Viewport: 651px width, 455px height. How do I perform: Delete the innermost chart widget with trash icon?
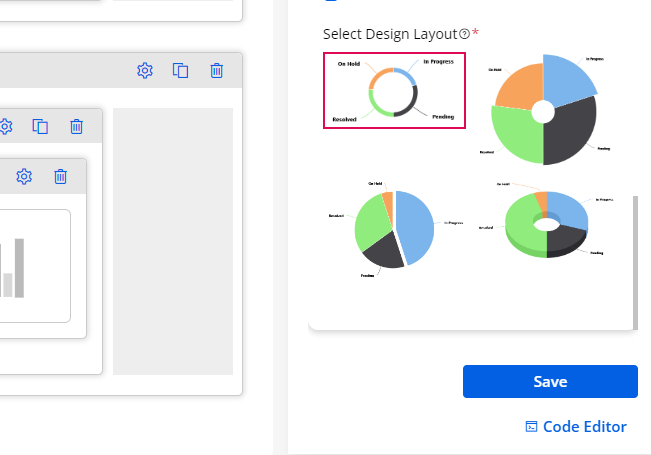pyautogui.click(x=61, y=176)
